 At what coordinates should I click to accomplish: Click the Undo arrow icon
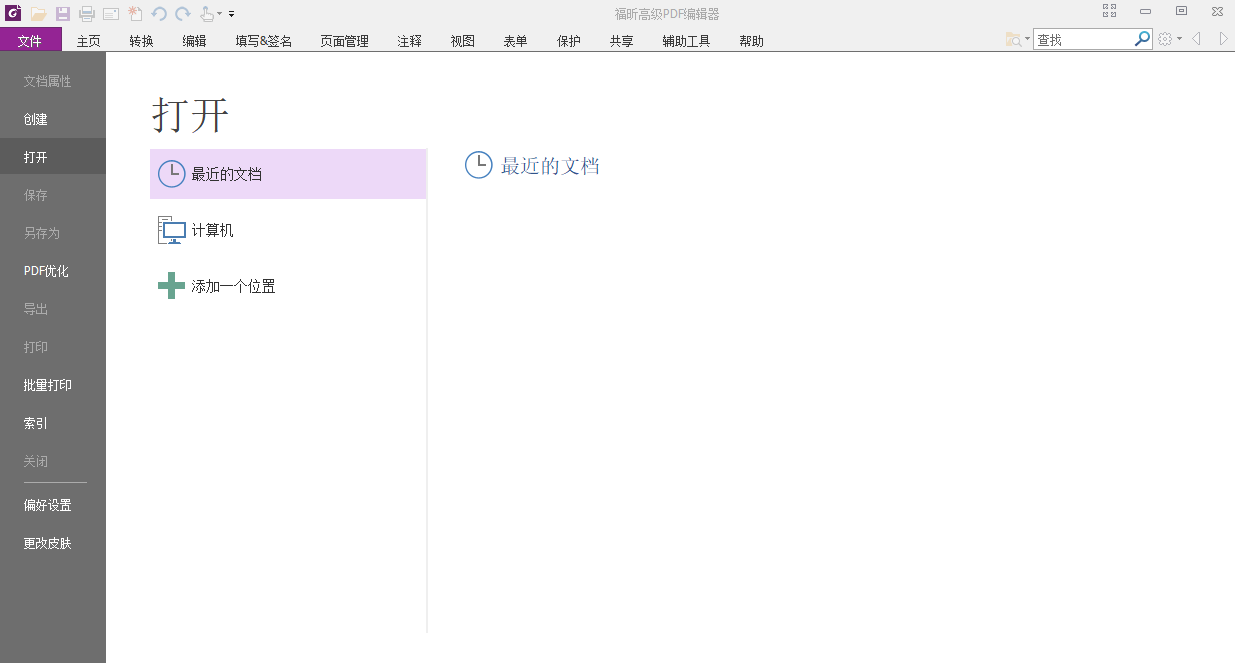tap(159, 14)
